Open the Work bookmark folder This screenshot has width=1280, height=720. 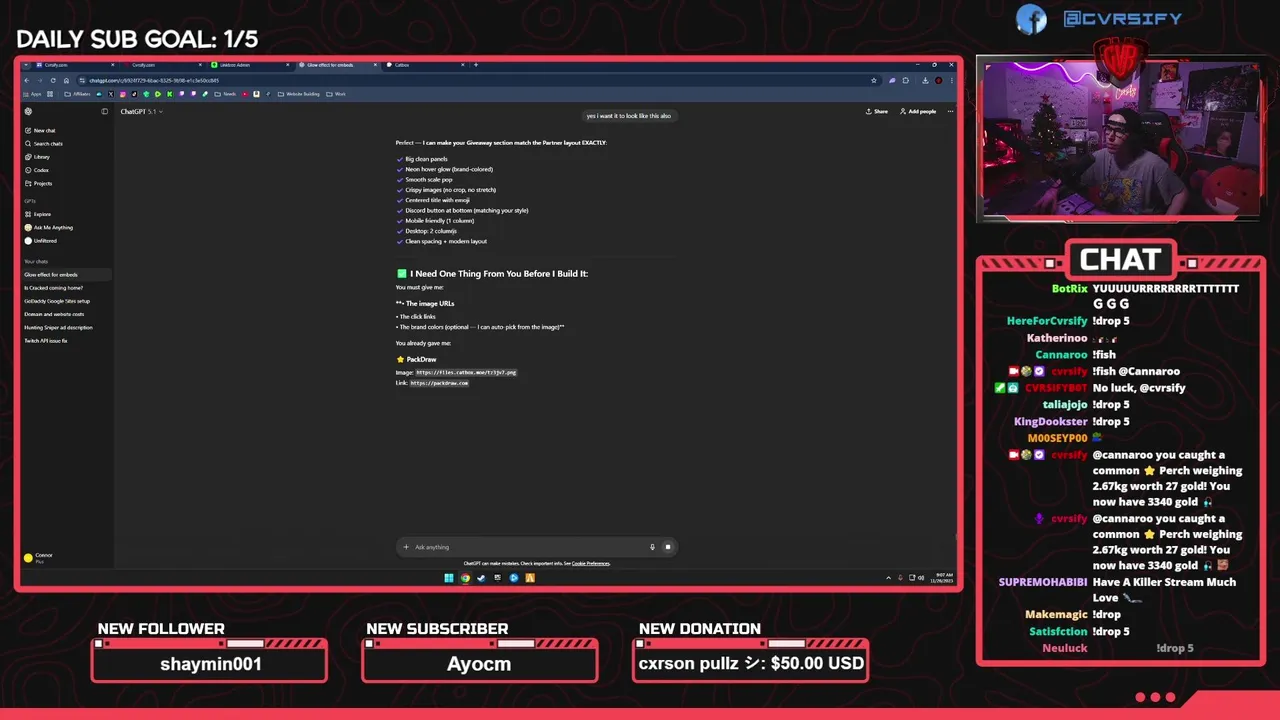336,94
